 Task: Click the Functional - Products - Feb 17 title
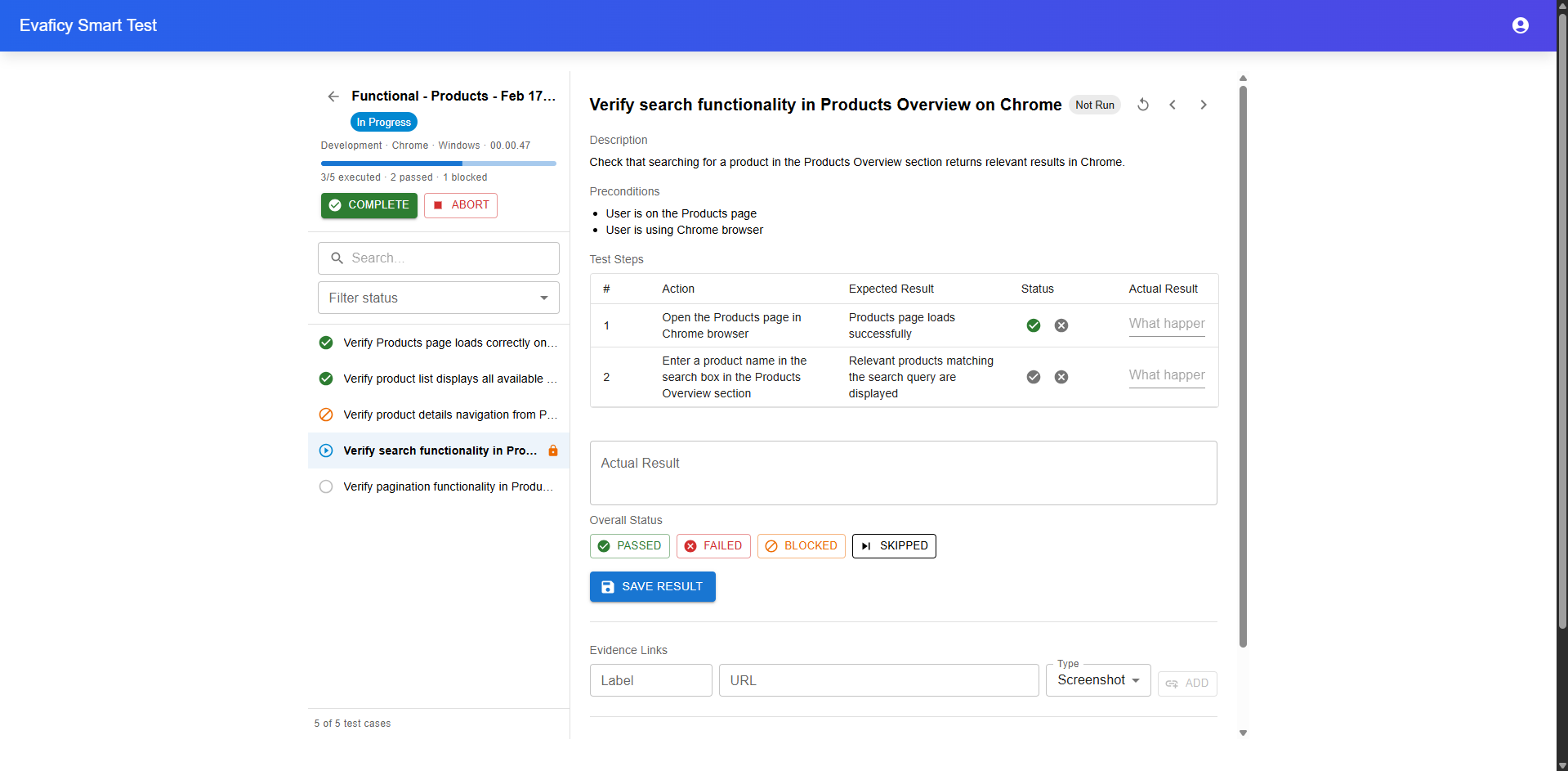pos(453,96)
